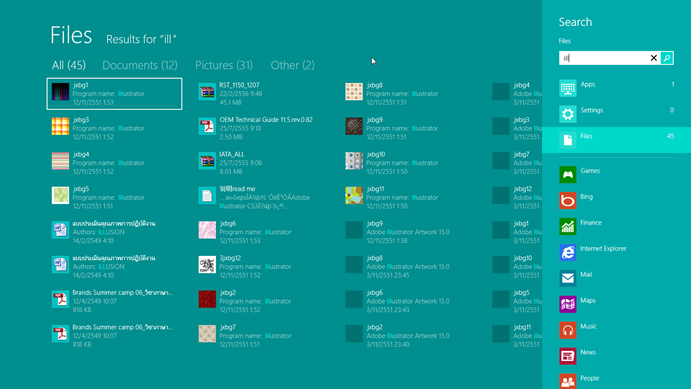
Task: Open jxbg9 dark brown pattern thumbnail
Action: [354, 126]
